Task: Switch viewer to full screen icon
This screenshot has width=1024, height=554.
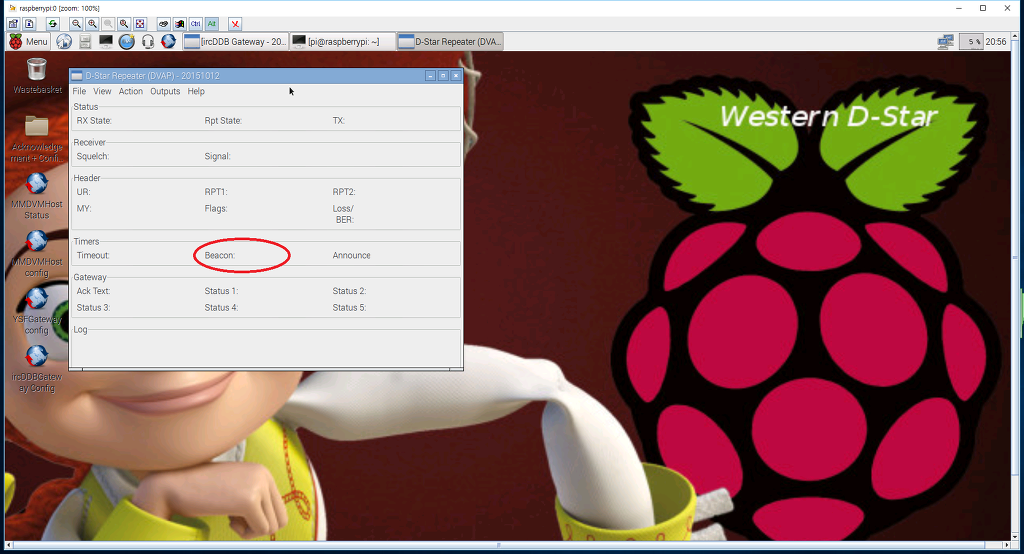Action: click(x=140, y=24)
